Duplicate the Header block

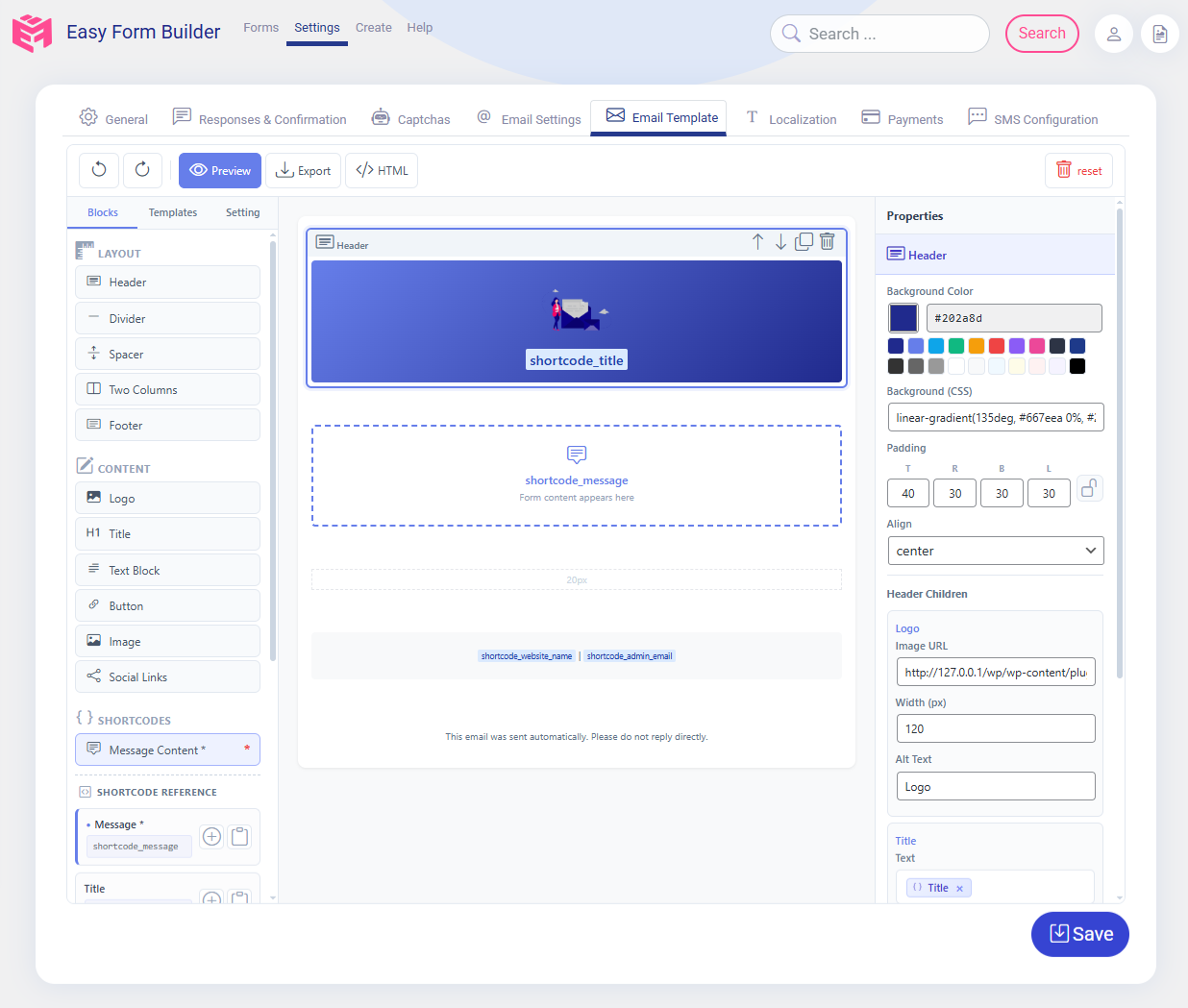click(x=804, y=241)
